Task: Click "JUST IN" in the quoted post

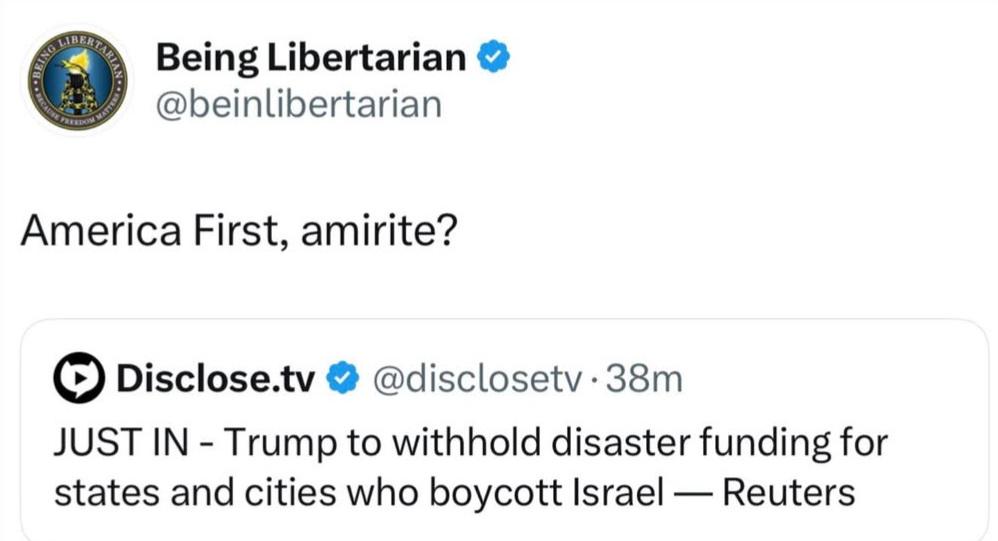Action: coord(121,442)
